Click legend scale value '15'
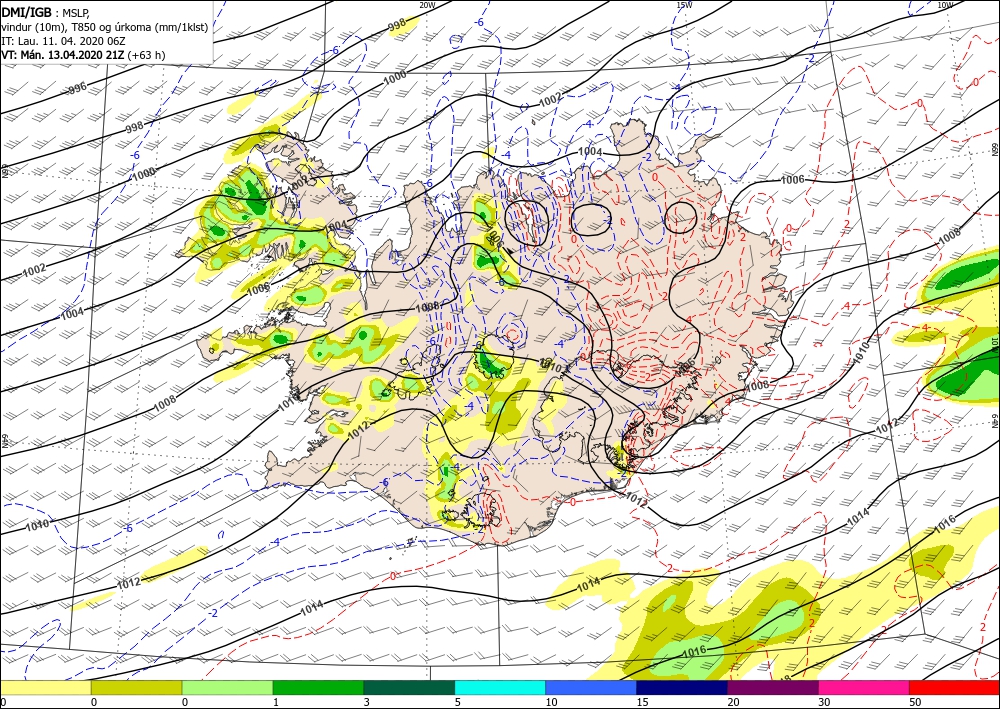 pyautogui.click(x=642, y=702)
